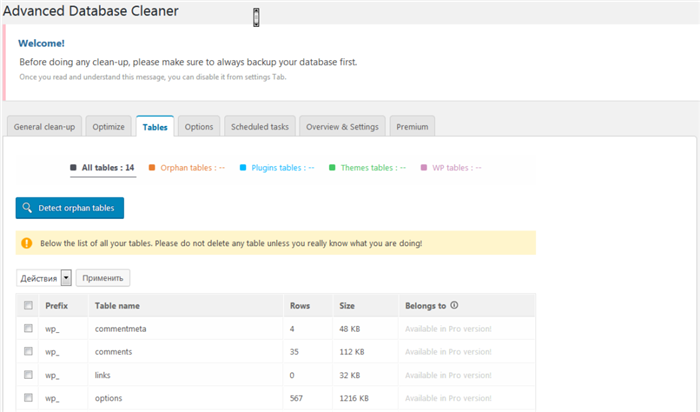The width and height of the screenshot is (700, 412).
Task: Check the comments table row checkbox
Action: click(28, 351)
